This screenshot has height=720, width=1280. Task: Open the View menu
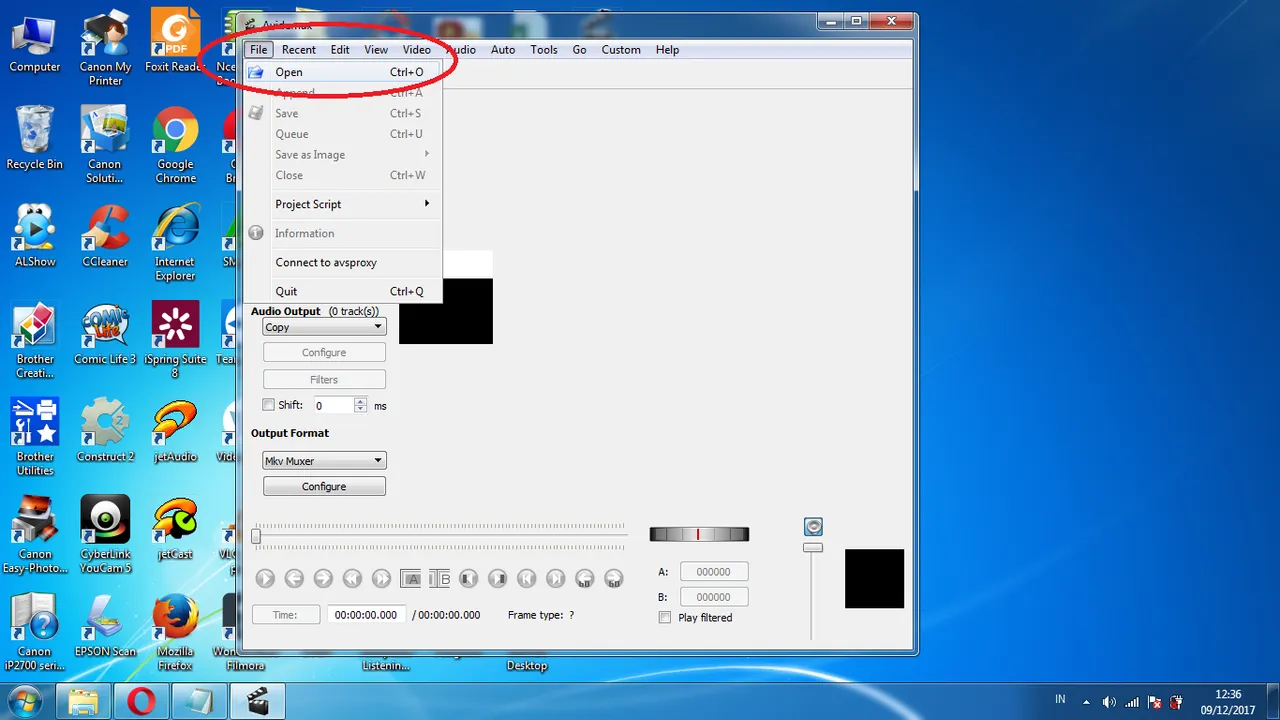pos(376,50)
